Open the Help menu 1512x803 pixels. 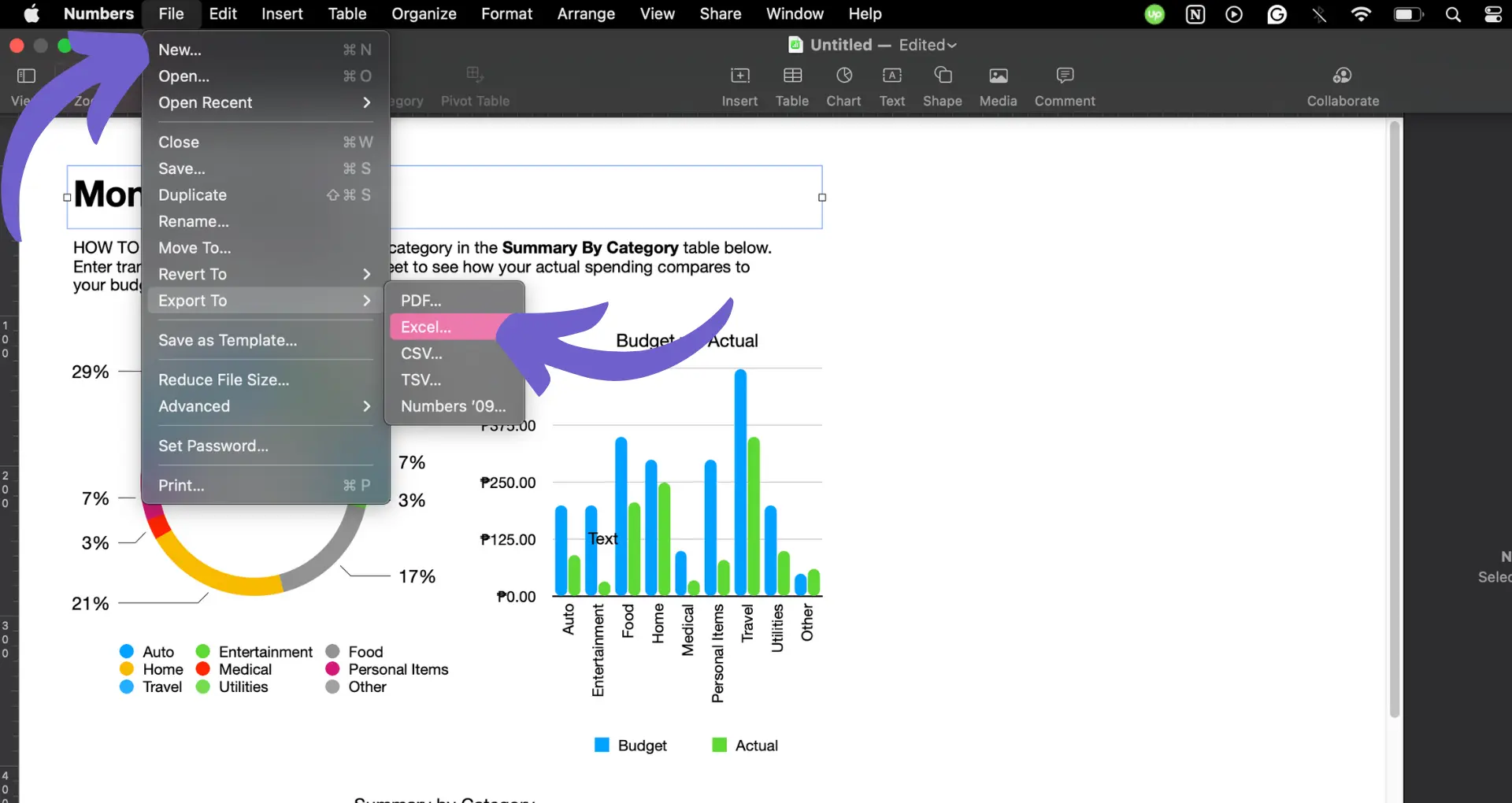[865, 13]
